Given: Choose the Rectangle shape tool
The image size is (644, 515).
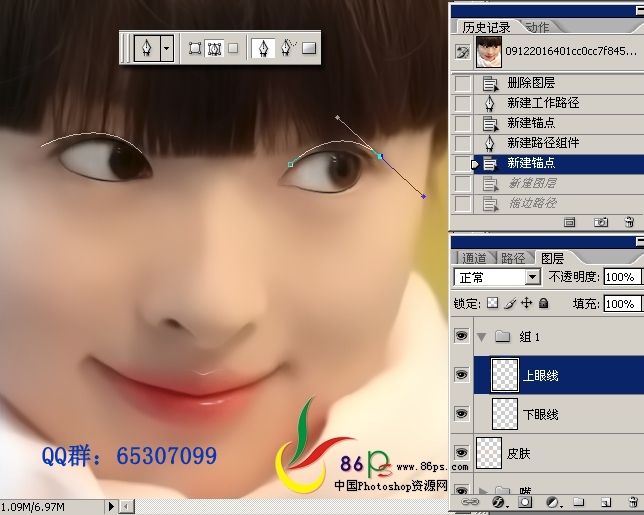Looking at the screenshot, I should (x=309, y=48).
